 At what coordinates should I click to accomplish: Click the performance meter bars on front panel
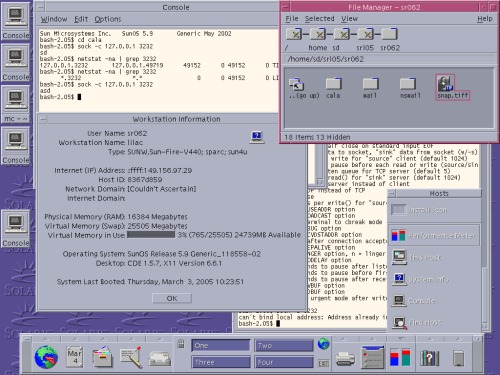[400, 357]
